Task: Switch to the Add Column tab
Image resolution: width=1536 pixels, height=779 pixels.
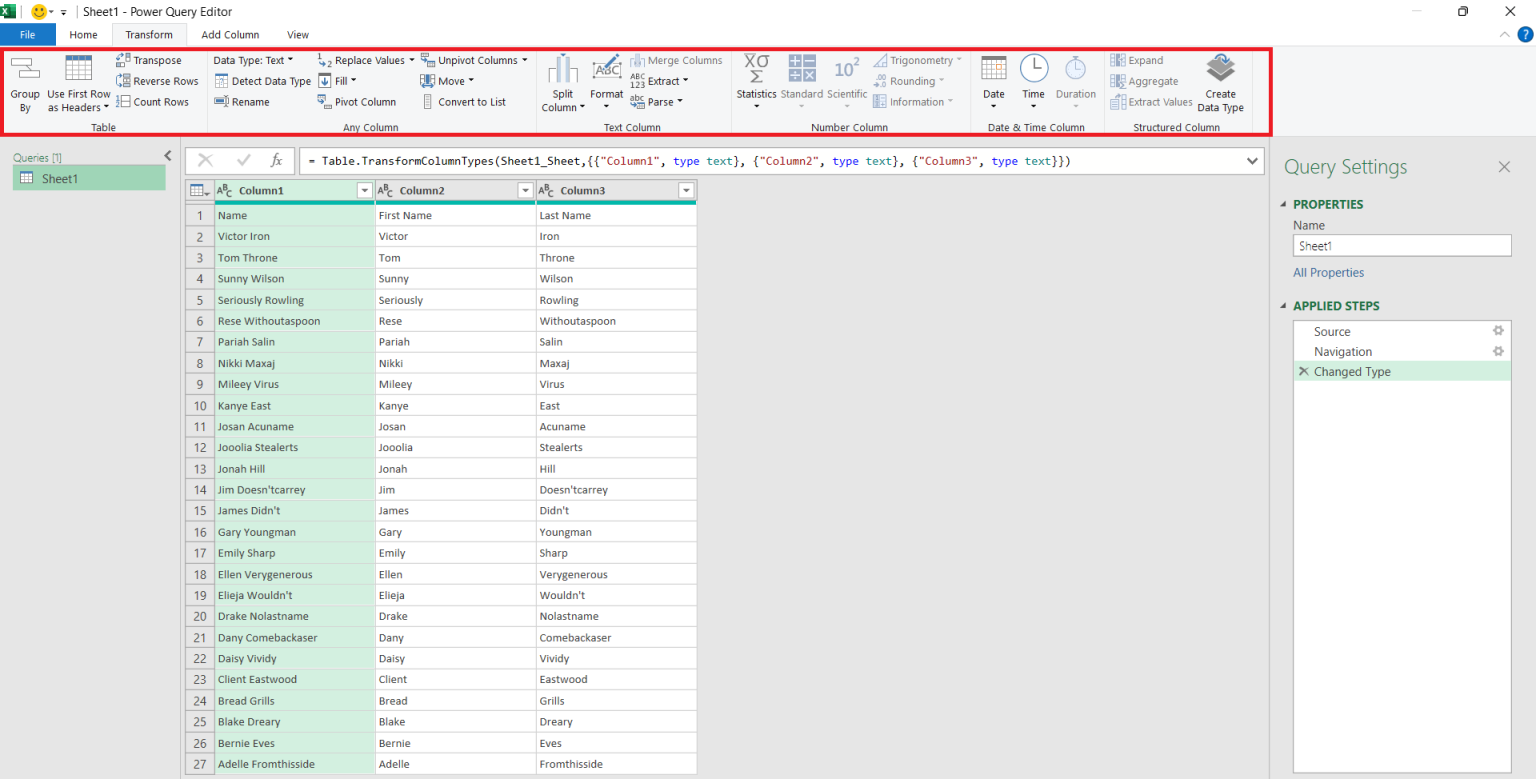Action: click(x=230, y=35)
